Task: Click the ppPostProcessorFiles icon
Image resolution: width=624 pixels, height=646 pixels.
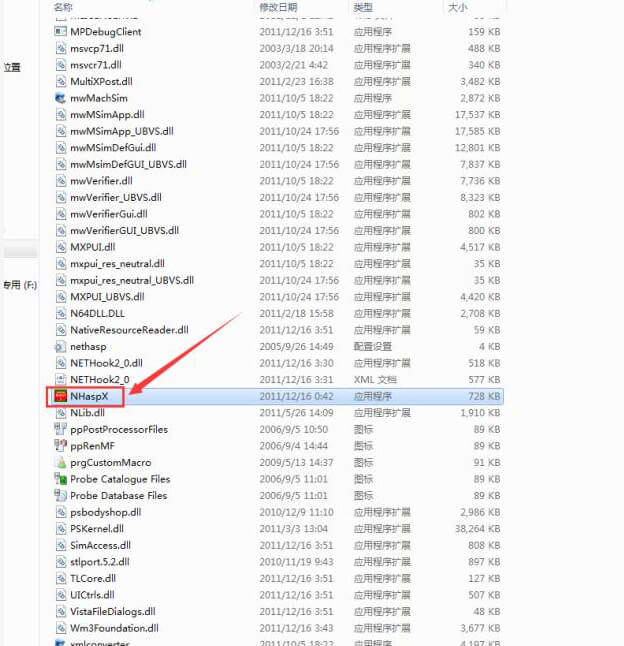Action: 61,429
